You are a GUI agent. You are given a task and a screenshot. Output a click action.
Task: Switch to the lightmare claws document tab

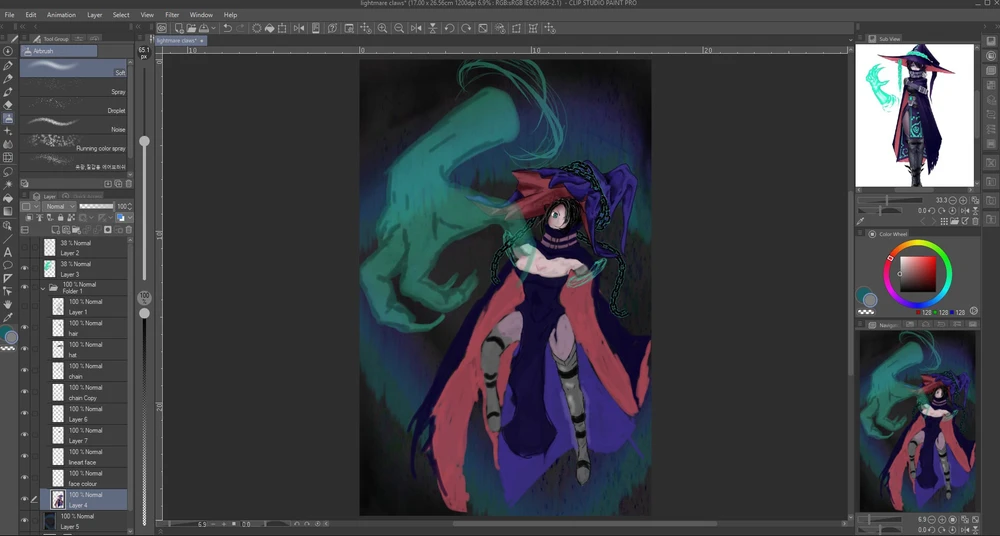pos(177,40)
